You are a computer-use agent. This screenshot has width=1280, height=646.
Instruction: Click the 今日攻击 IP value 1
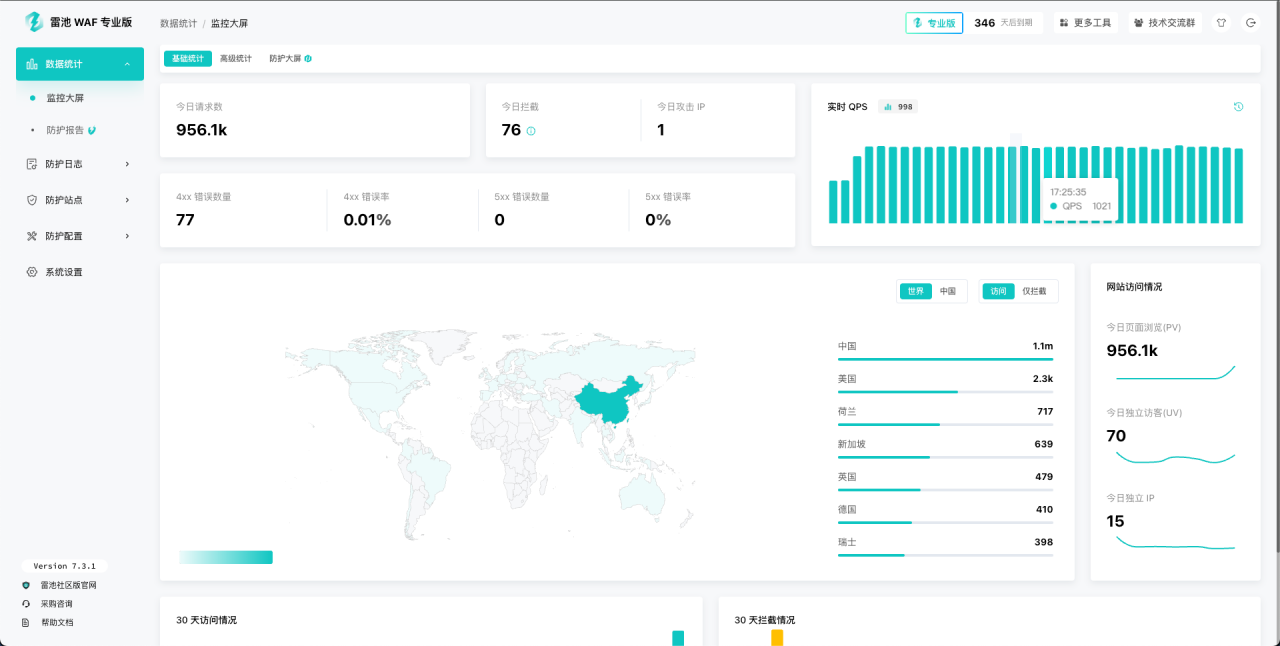[661, 130]
